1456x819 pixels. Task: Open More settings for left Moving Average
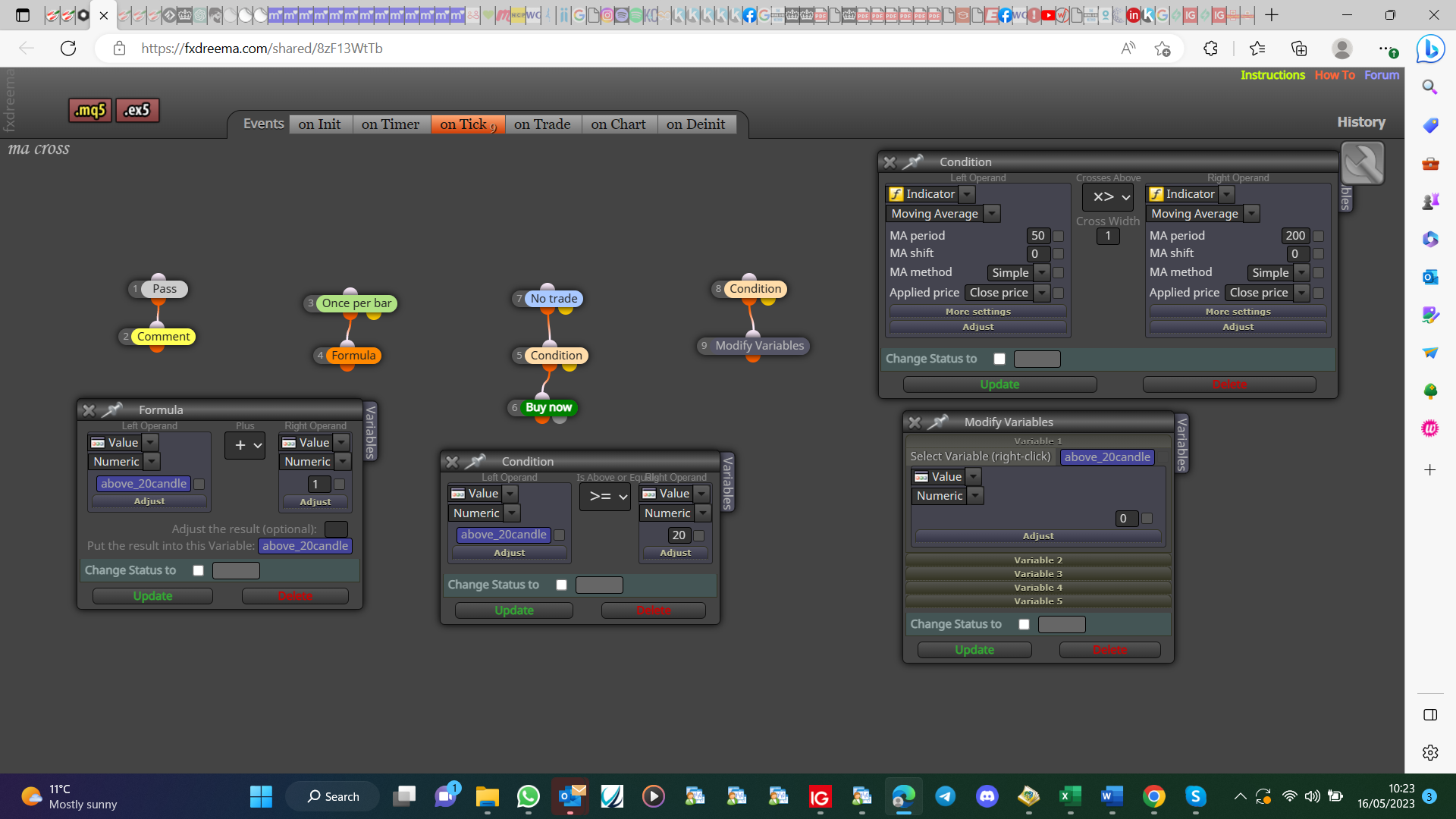pos(977,312)
